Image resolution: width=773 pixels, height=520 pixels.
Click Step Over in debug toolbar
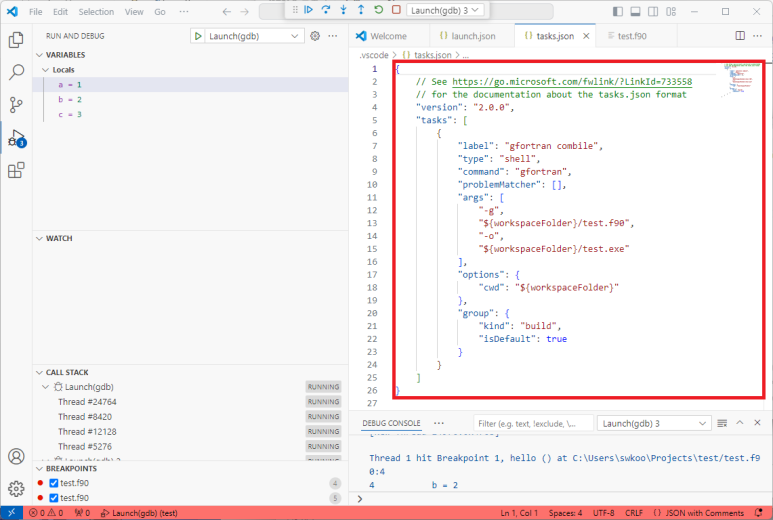[326, 10]
